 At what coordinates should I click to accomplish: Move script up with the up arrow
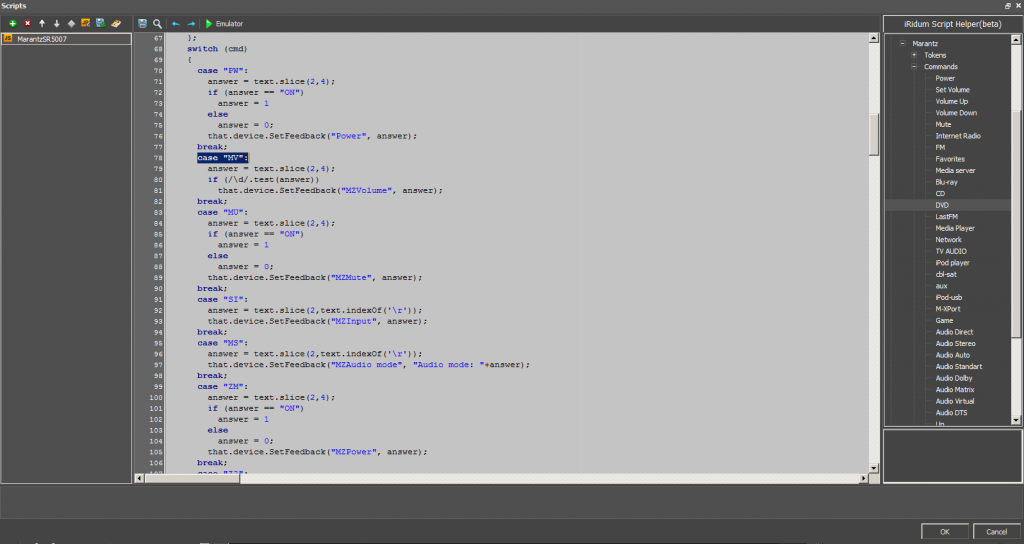point(42,23)
